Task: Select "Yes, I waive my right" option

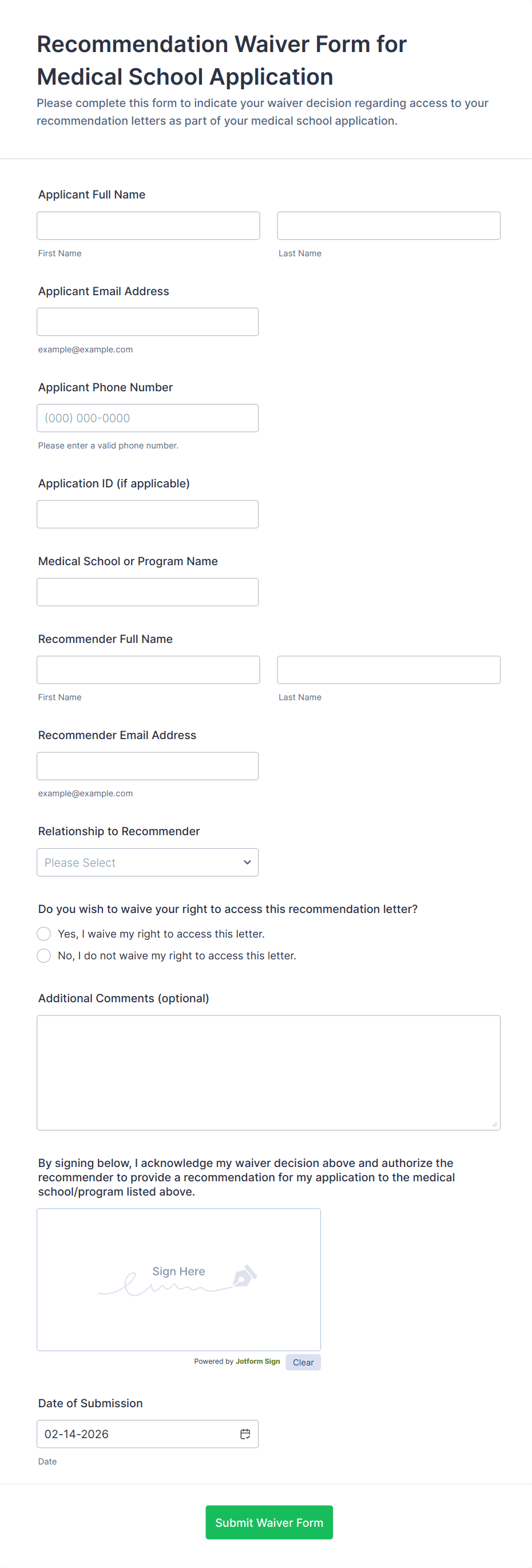Action: tap(44, 933)
